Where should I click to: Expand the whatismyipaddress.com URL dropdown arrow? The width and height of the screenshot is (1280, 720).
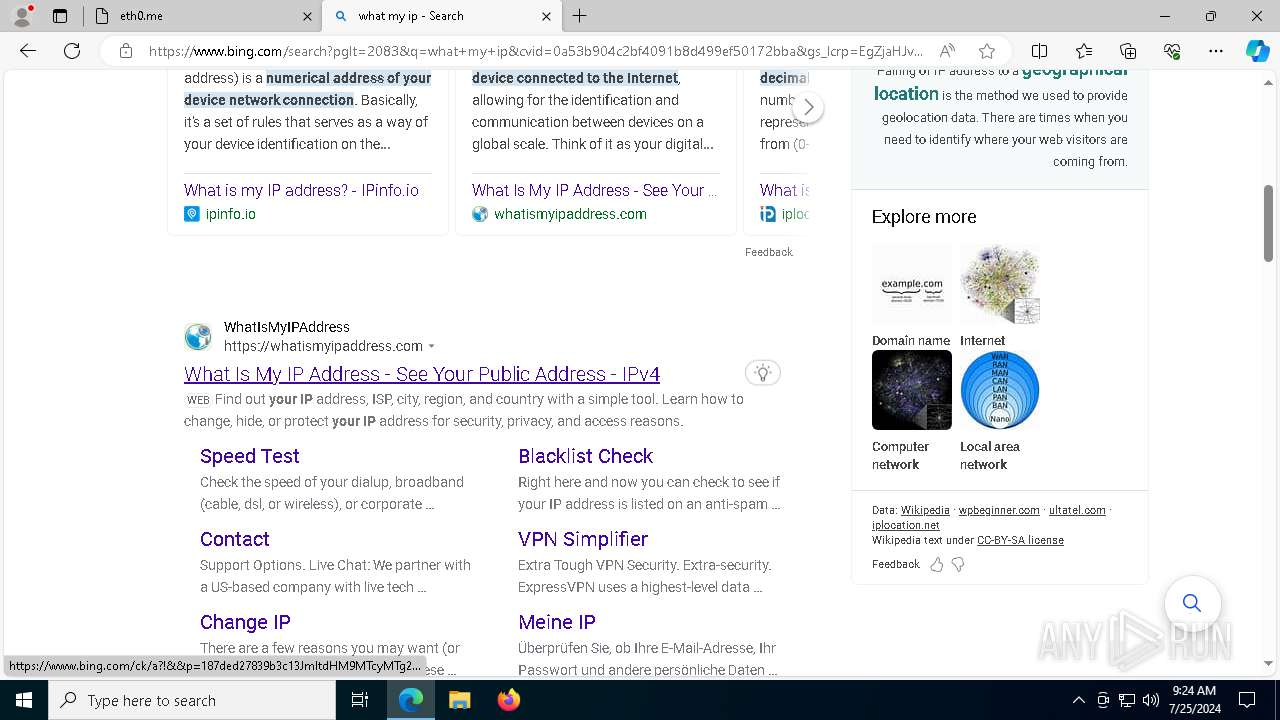[x=432, y=346]
